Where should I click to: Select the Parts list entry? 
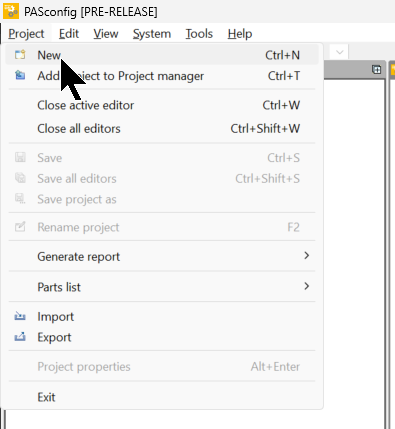coord(162,287)
